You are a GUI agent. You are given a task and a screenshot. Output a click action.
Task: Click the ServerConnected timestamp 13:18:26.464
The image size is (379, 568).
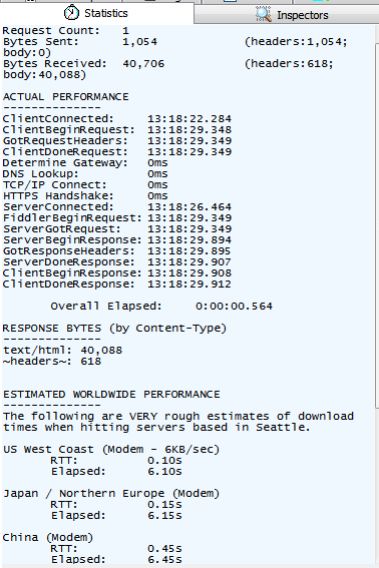[x=189, y=207]
